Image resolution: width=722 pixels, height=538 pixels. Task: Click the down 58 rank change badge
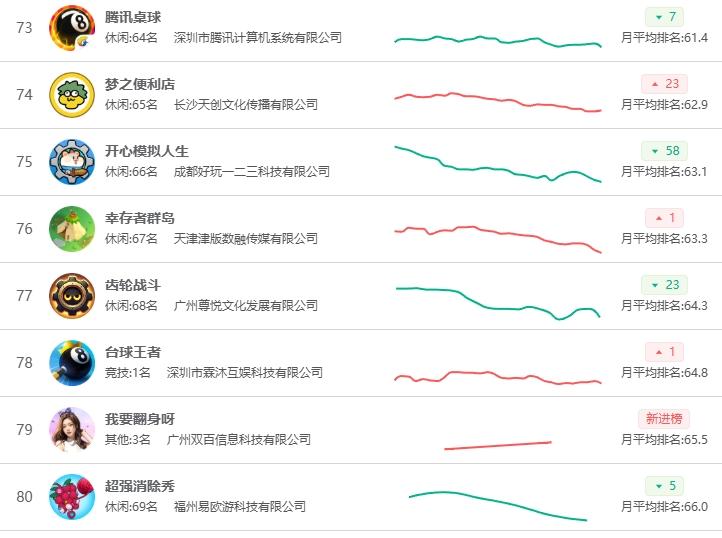point(664,151)
